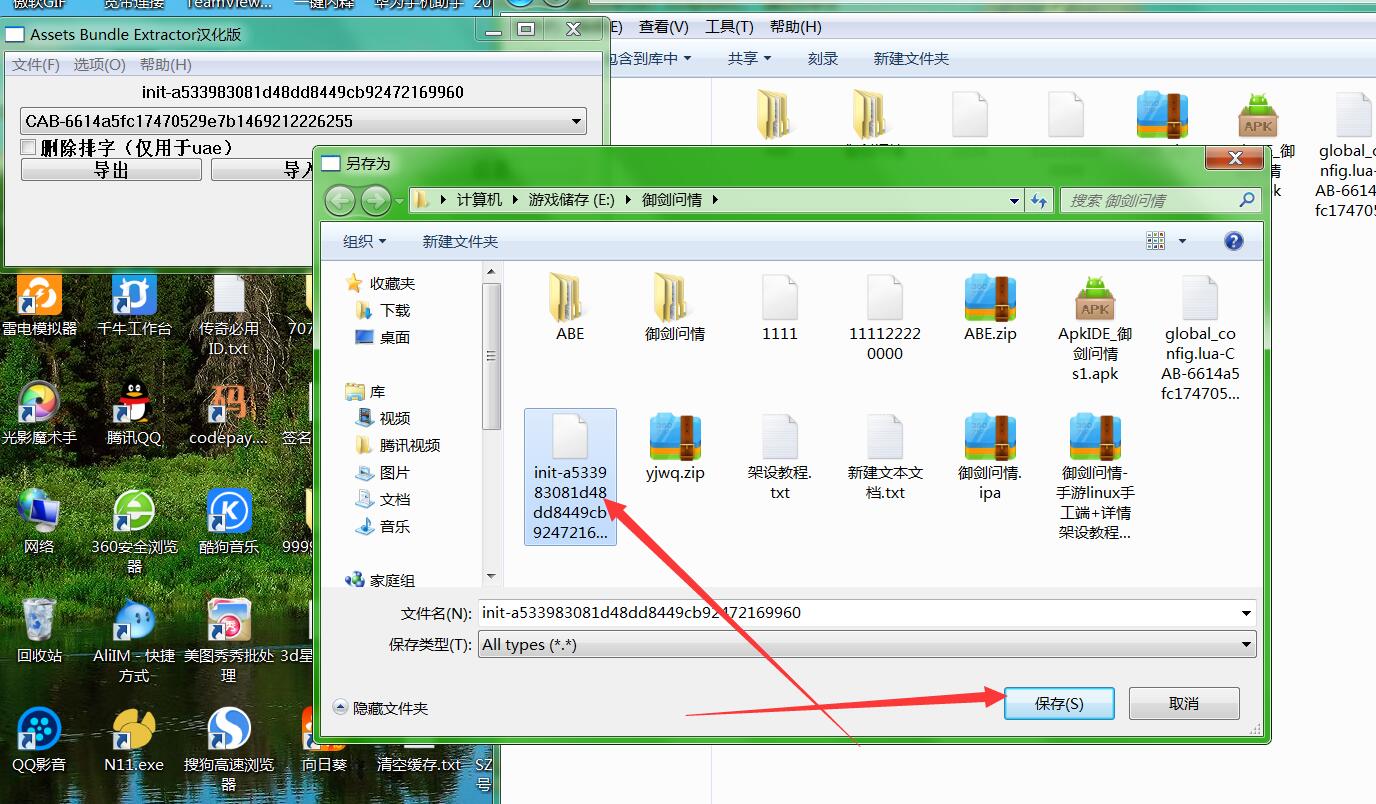Open the 组织 dropdown menu
The image size is (1376, 804).
pyautogui.click(x=364, y=241)
